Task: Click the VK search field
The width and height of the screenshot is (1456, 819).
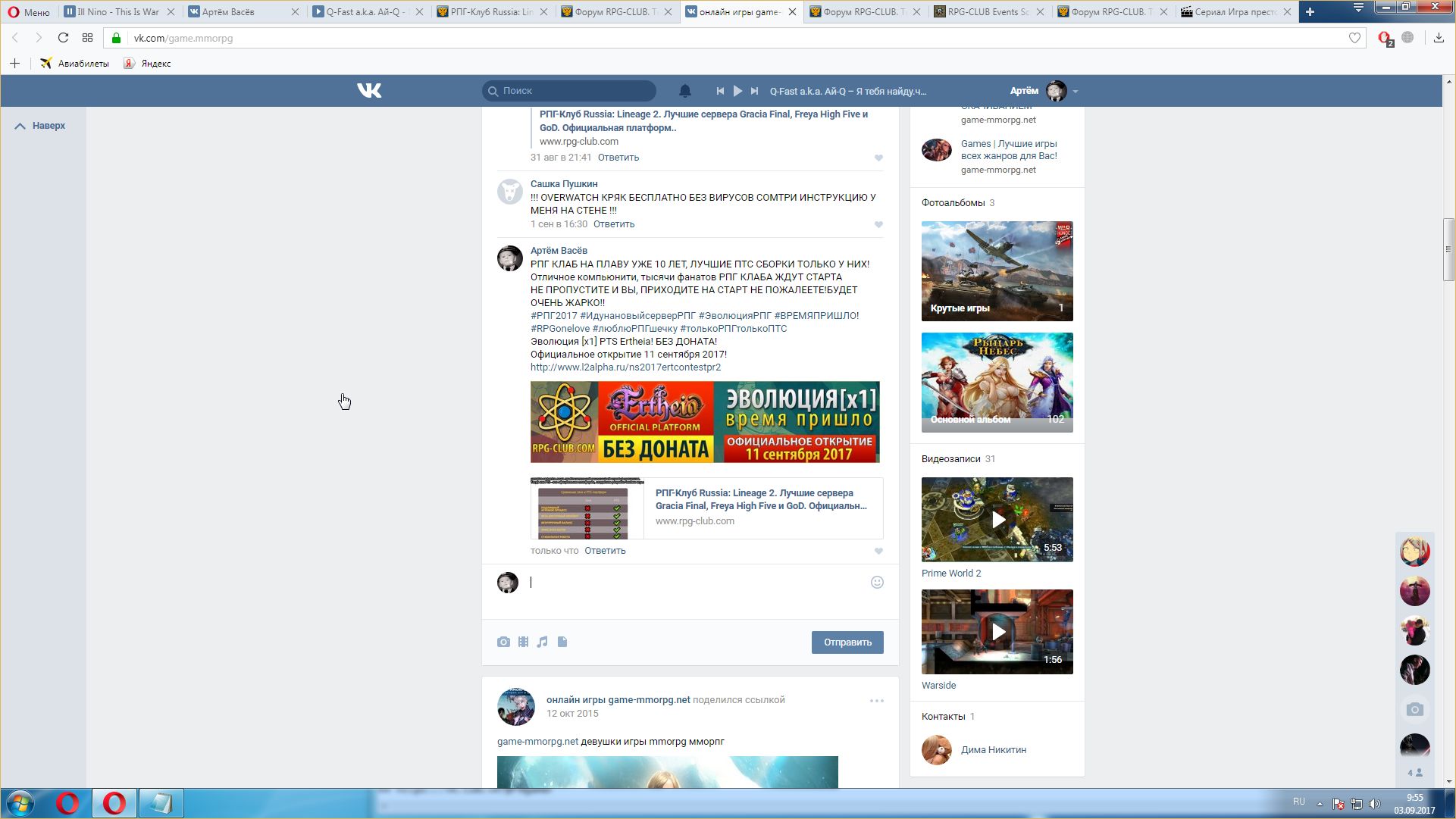Action: (x=569, y=91)
